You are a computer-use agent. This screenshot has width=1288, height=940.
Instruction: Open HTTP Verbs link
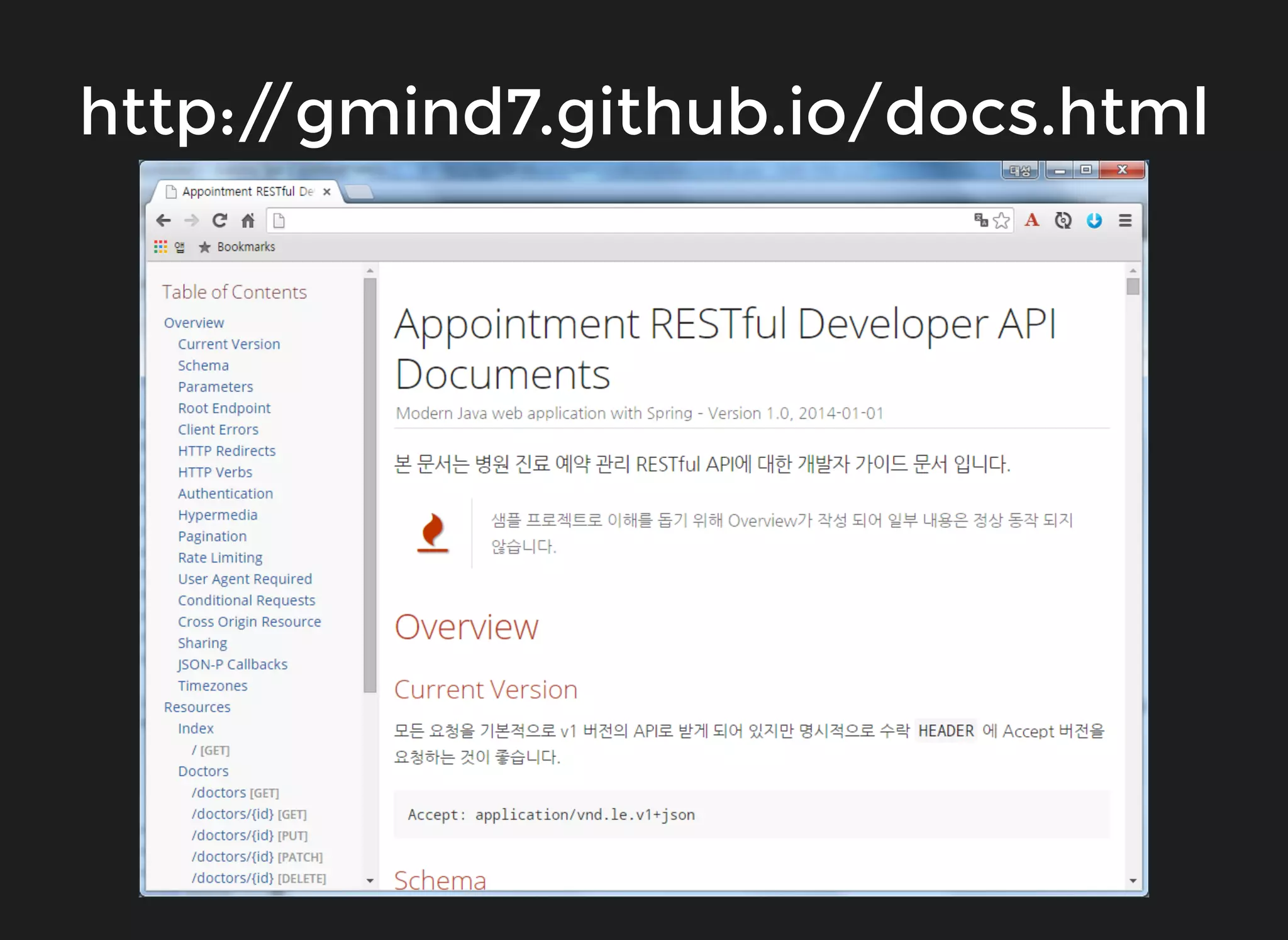pyautogui.click(x=215, y=473)
